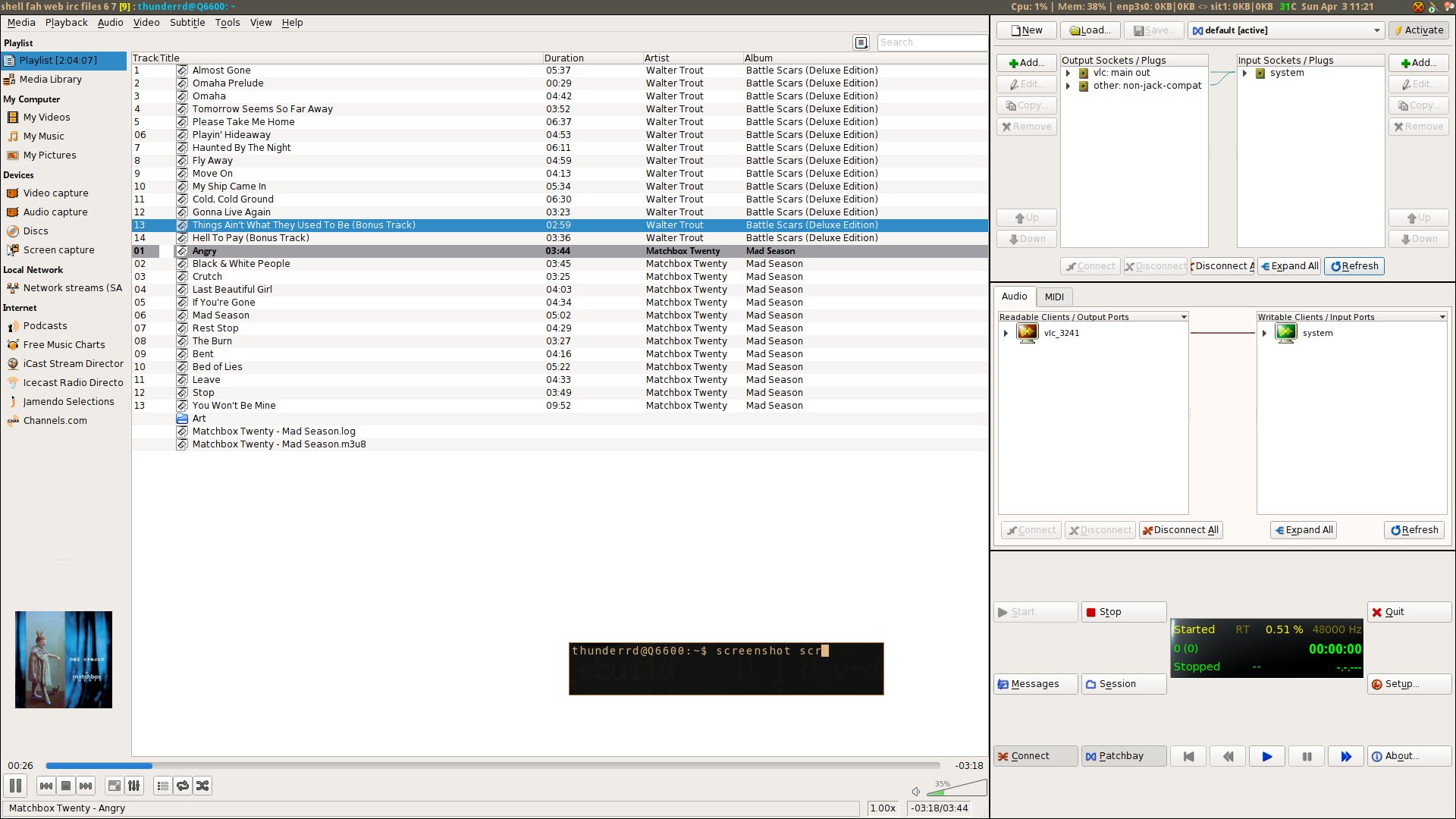Viewport: 1456px width, 819px height.
Task: Mute audio via speaker icon
Action: tap(915, 792)
